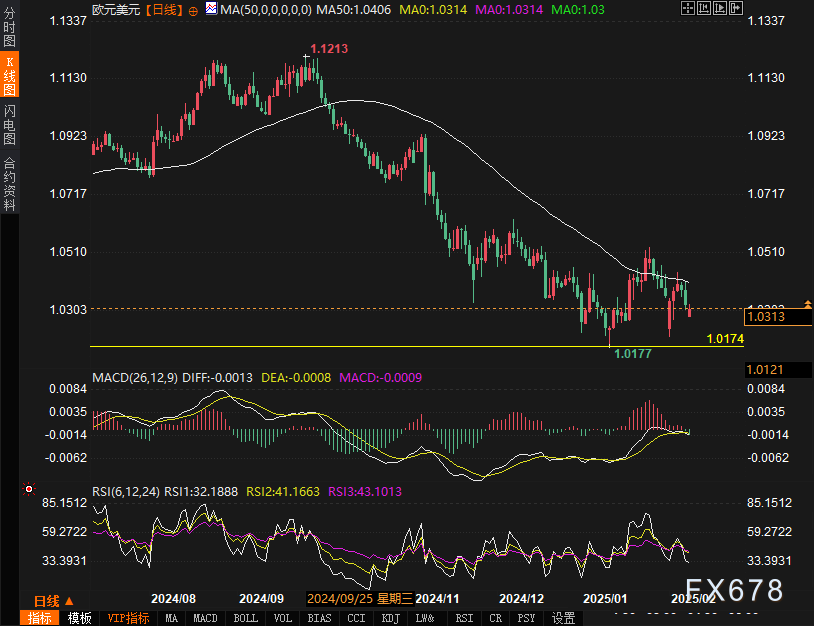Click the 2025/01 date on the time axis
The width and height of the screenshot is (814, 626).
[605, 598]
